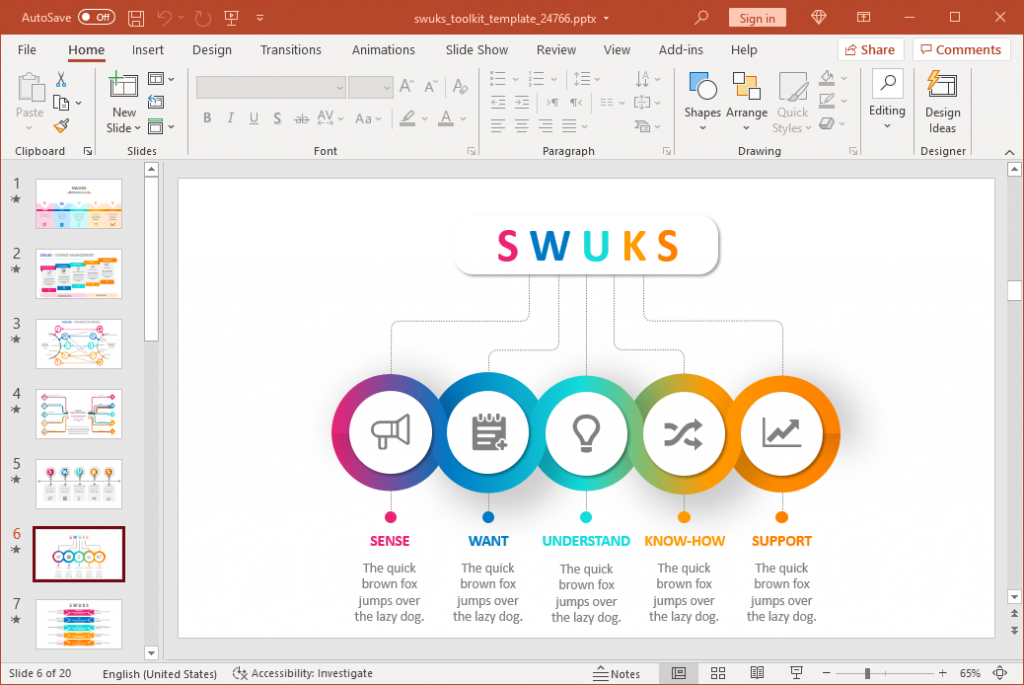Open ribbon display options icon
The height and width of the screenshot is (685, 1024).
(x=863, y=18)
